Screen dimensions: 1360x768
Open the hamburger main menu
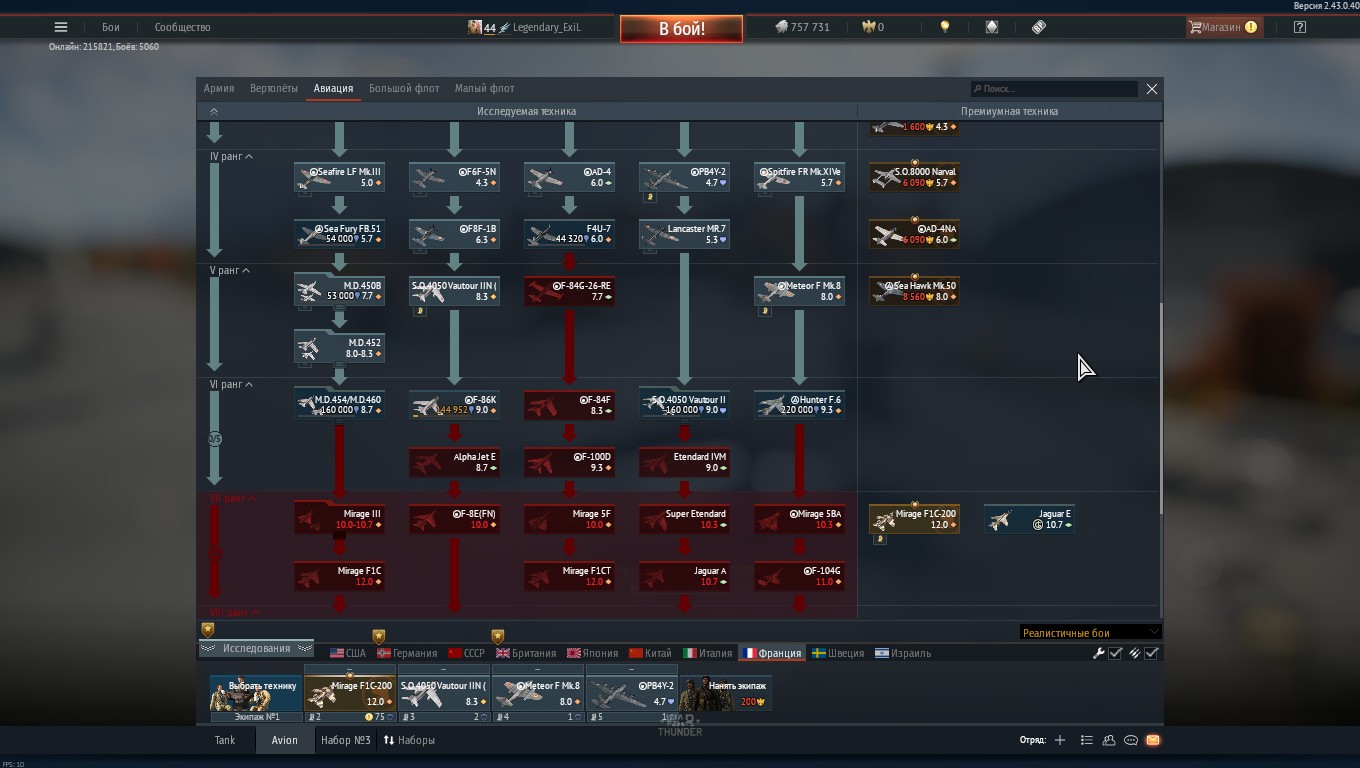[61, 27]
